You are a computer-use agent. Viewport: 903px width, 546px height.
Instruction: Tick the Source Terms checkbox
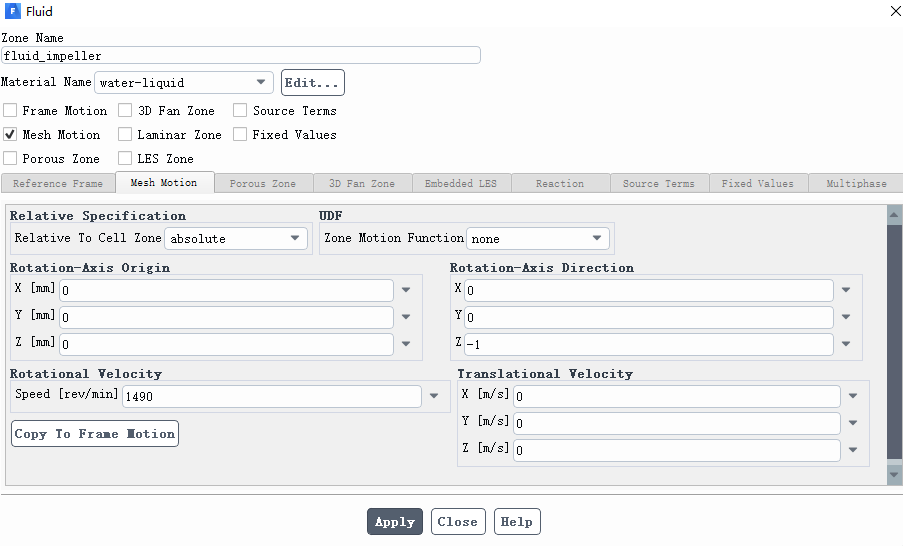240,111
